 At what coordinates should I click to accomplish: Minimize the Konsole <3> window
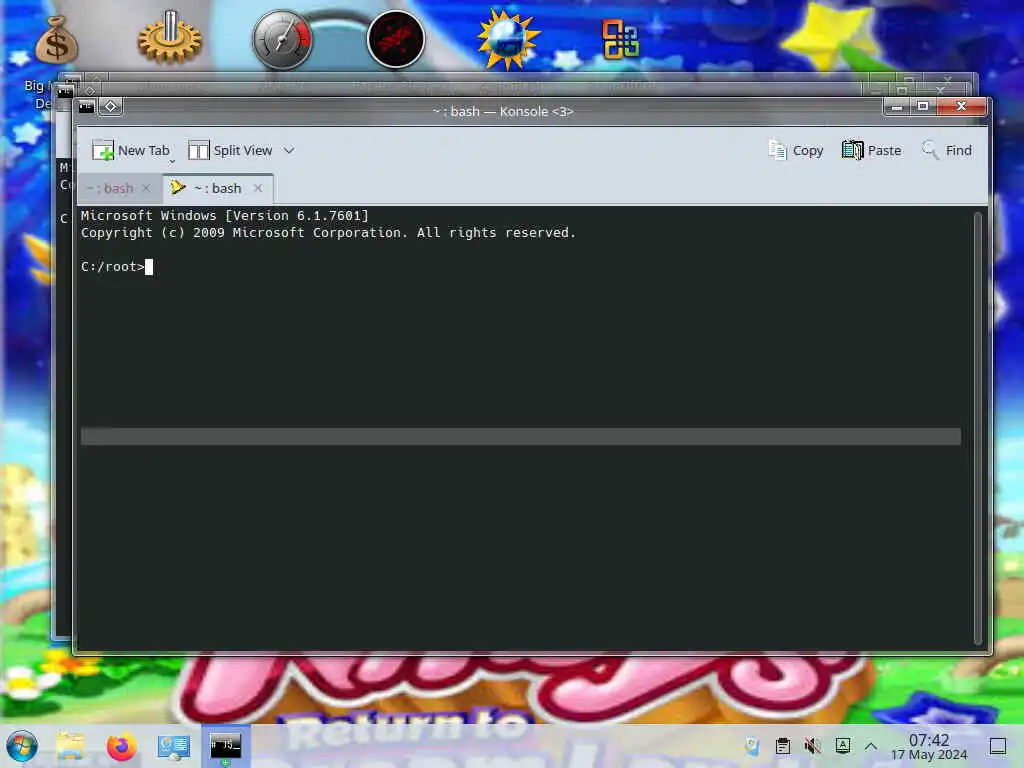897,106
